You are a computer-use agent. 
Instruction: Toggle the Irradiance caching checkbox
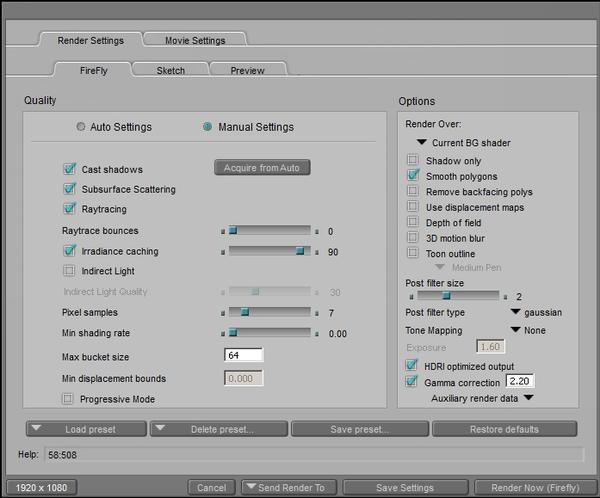coord(69,251)
